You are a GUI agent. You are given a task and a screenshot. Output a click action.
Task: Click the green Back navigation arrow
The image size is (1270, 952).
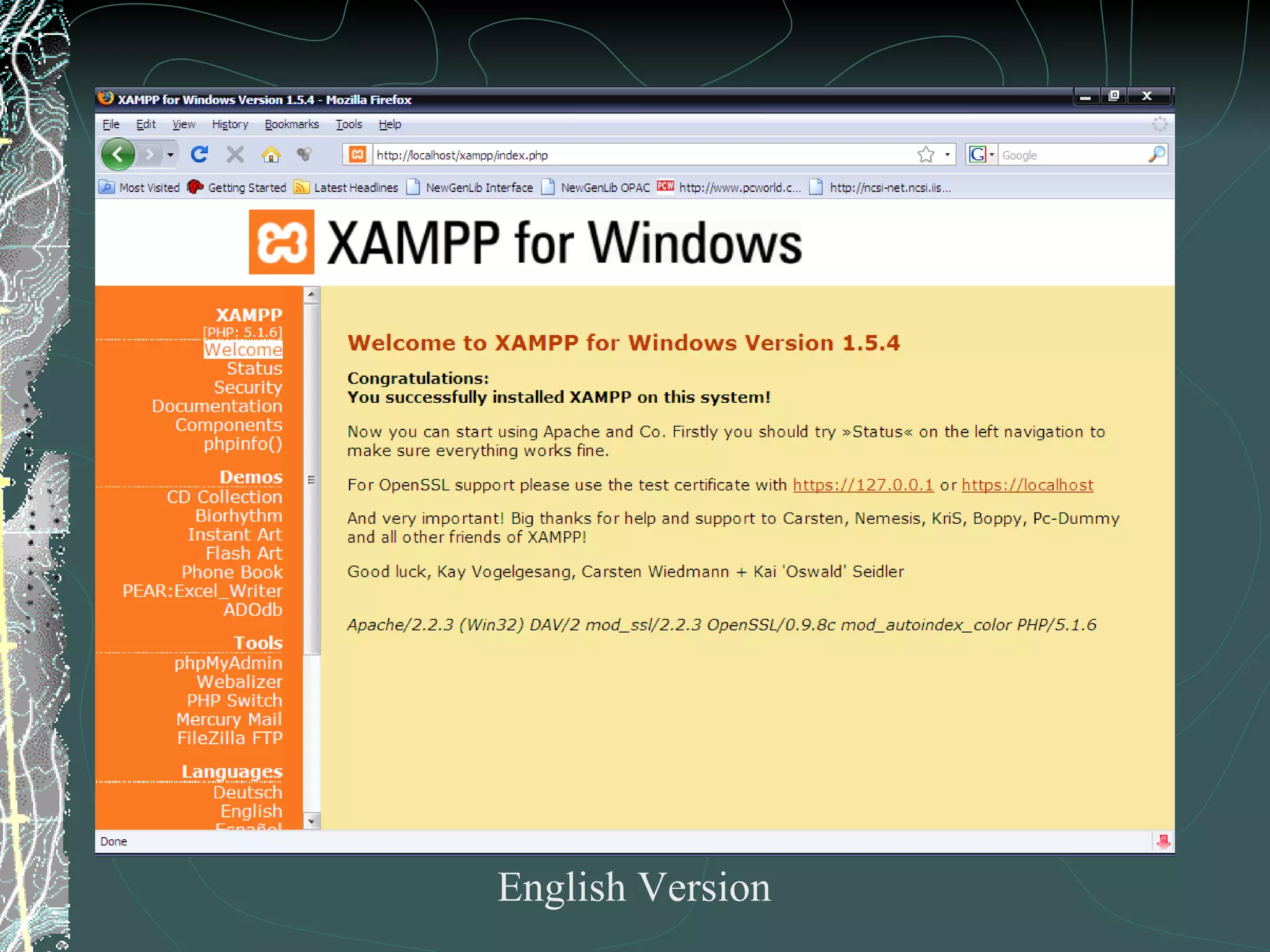[118, 154]
